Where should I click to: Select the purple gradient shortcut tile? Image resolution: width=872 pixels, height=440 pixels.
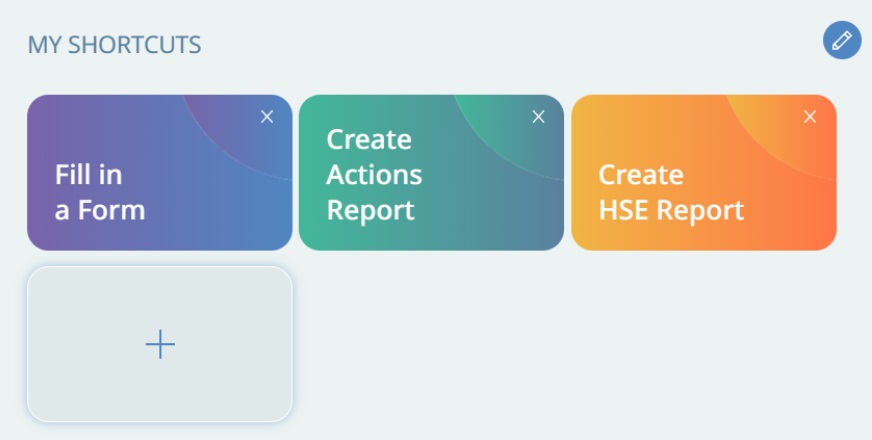pos(160,172)
